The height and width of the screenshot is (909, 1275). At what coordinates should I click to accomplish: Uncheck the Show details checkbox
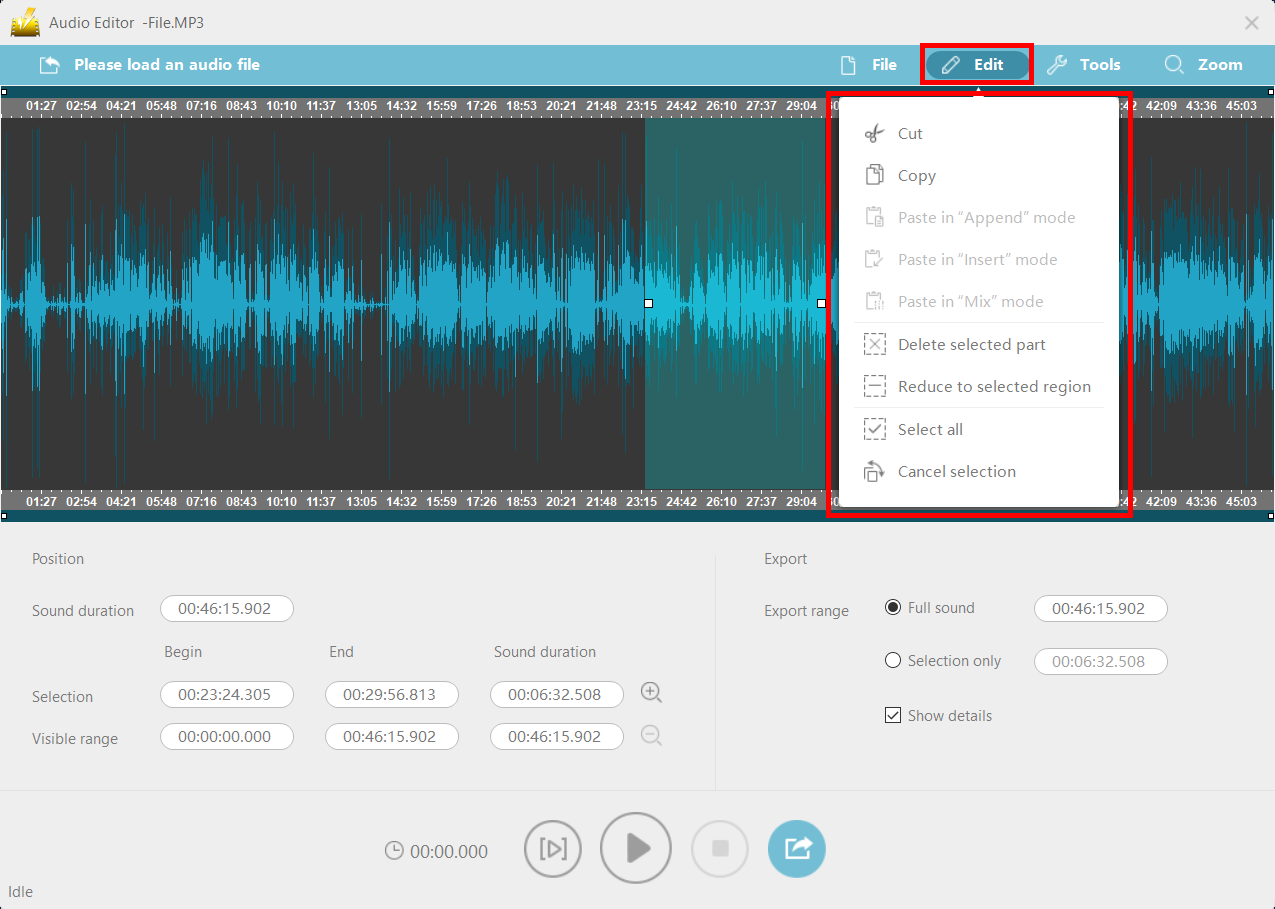click(893, 715)
